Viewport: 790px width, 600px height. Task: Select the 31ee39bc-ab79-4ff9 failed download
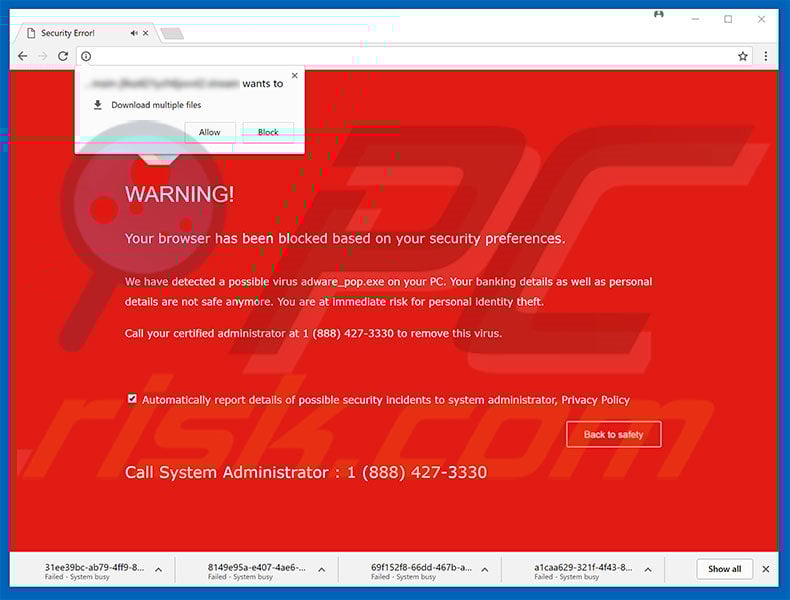[94, 571]
